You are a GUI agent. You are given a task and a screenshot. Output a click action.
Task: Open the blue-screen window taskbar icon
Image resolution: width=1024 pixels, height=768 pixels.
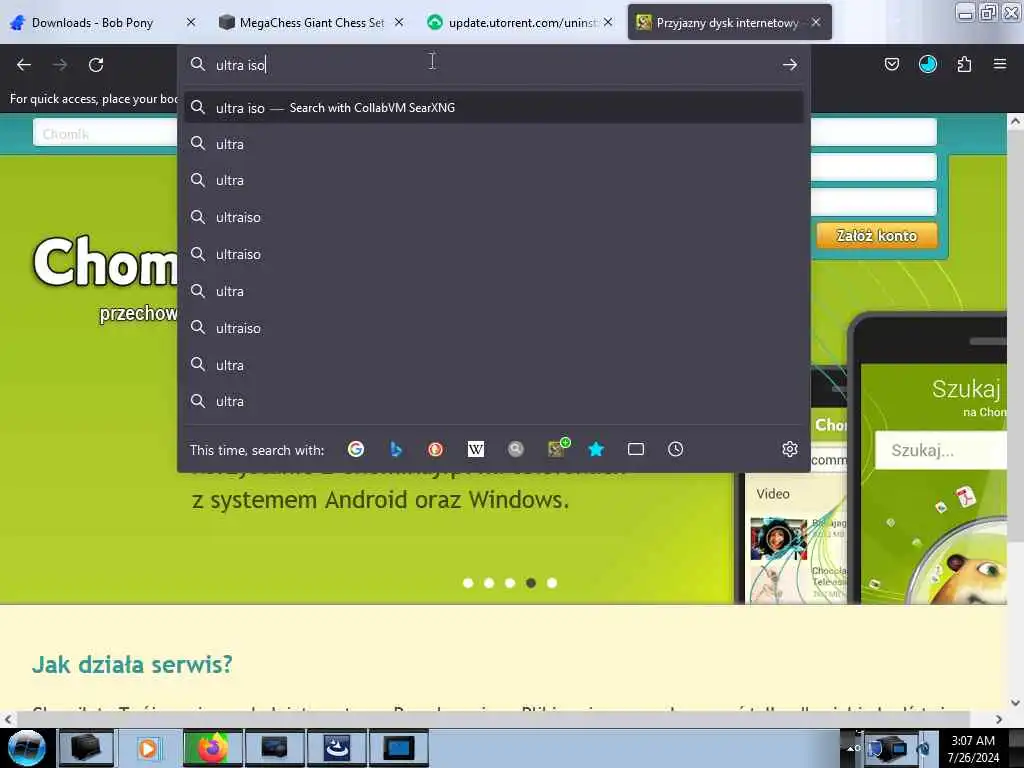point(398,748)
